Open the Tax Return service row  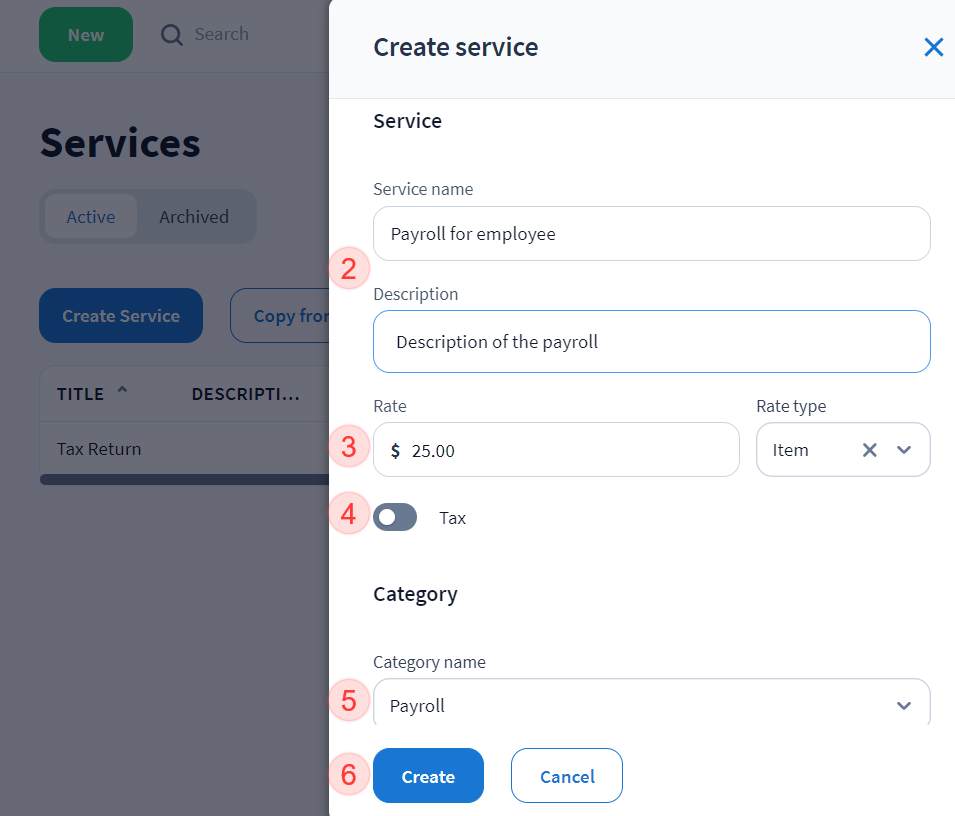coord(99,449)
